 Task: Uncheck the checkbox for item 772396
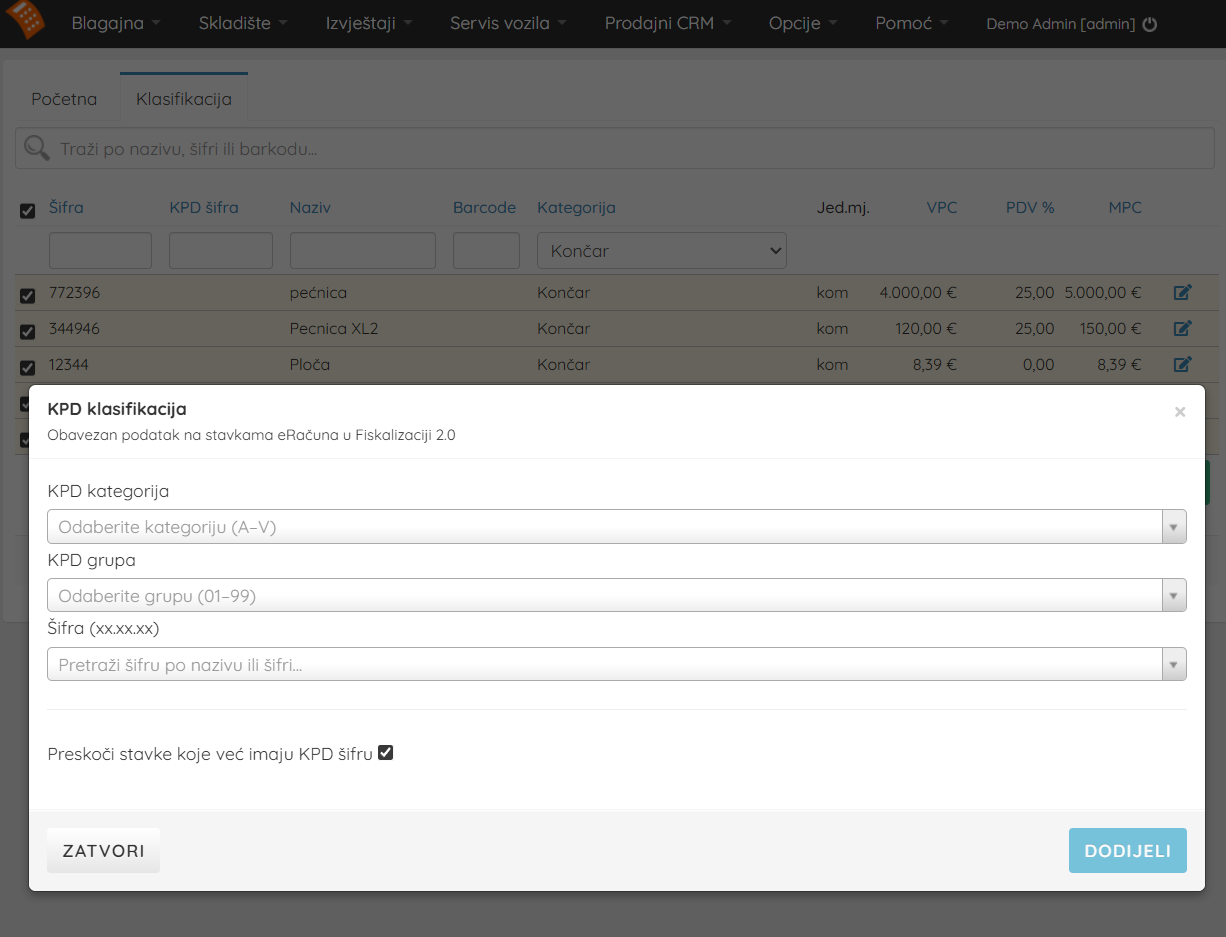point(28,295)
